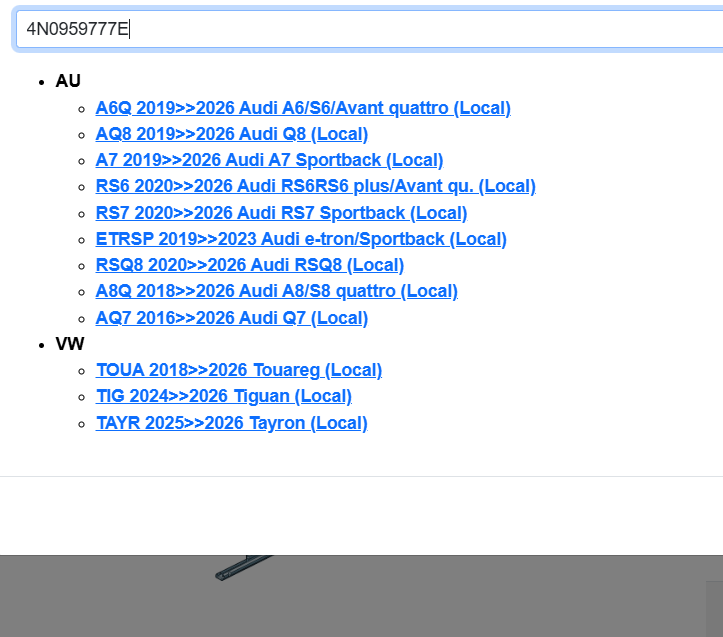Open the Audi RS7 Sportback link

point(281,213)
